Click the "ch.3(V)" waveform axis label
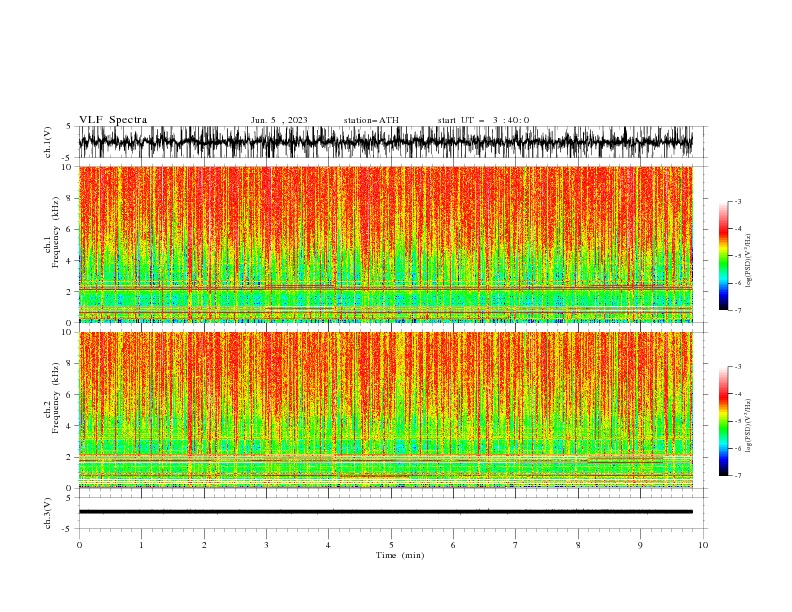The height and width of the screenshot is (612, 792). tap(48, 513)
